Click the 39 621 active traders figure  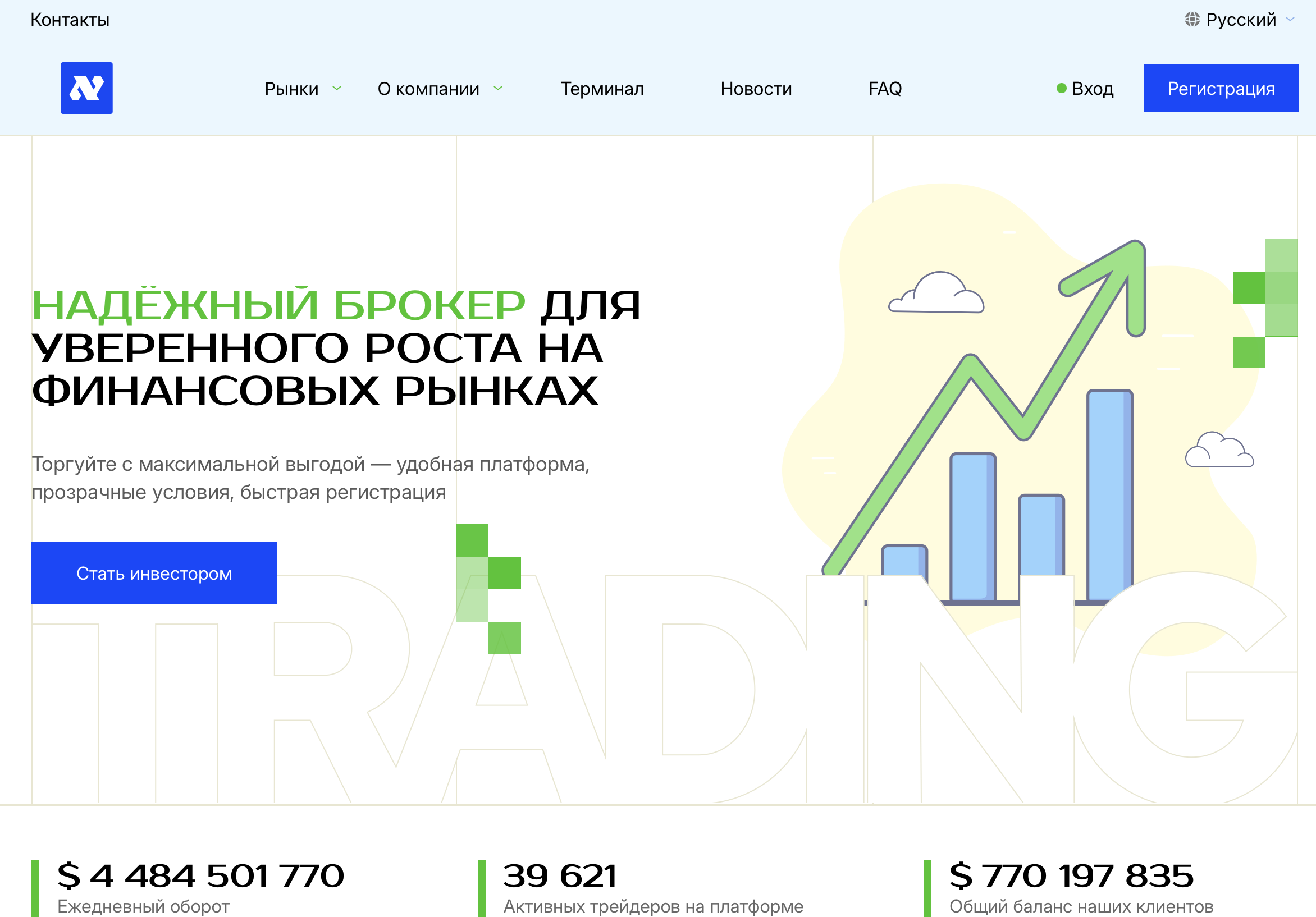(x=559, y=875)
